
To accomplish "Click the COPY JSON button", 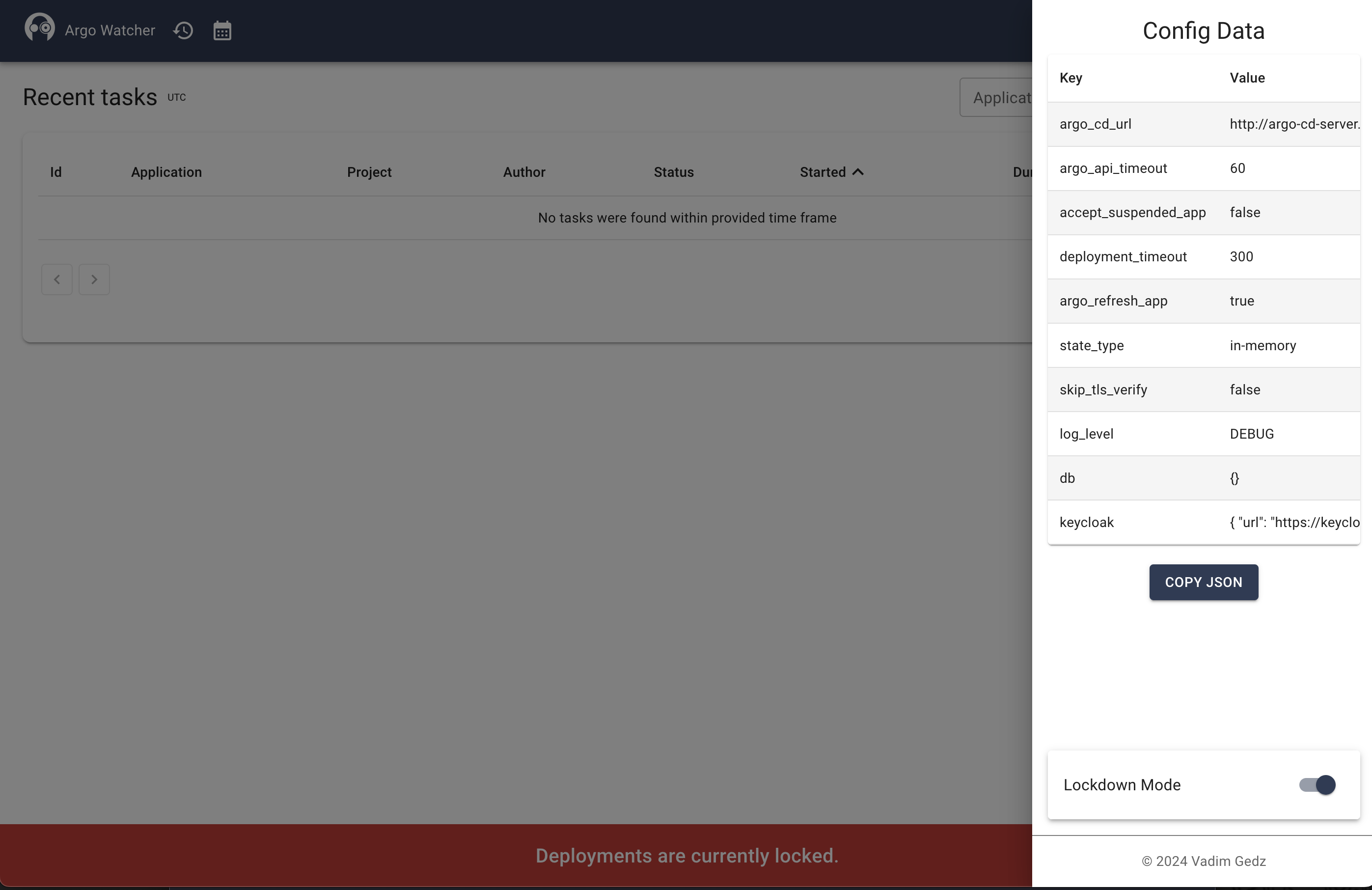I will point(1203,582).
